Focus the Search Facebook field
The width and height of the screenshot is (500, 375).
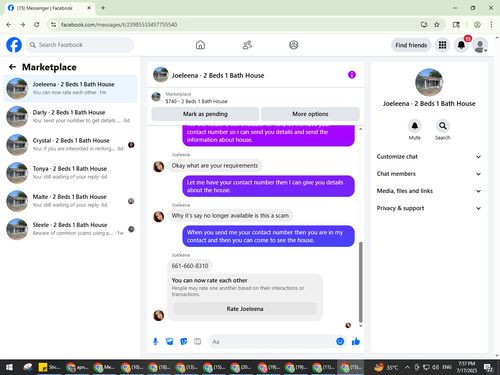80,45
